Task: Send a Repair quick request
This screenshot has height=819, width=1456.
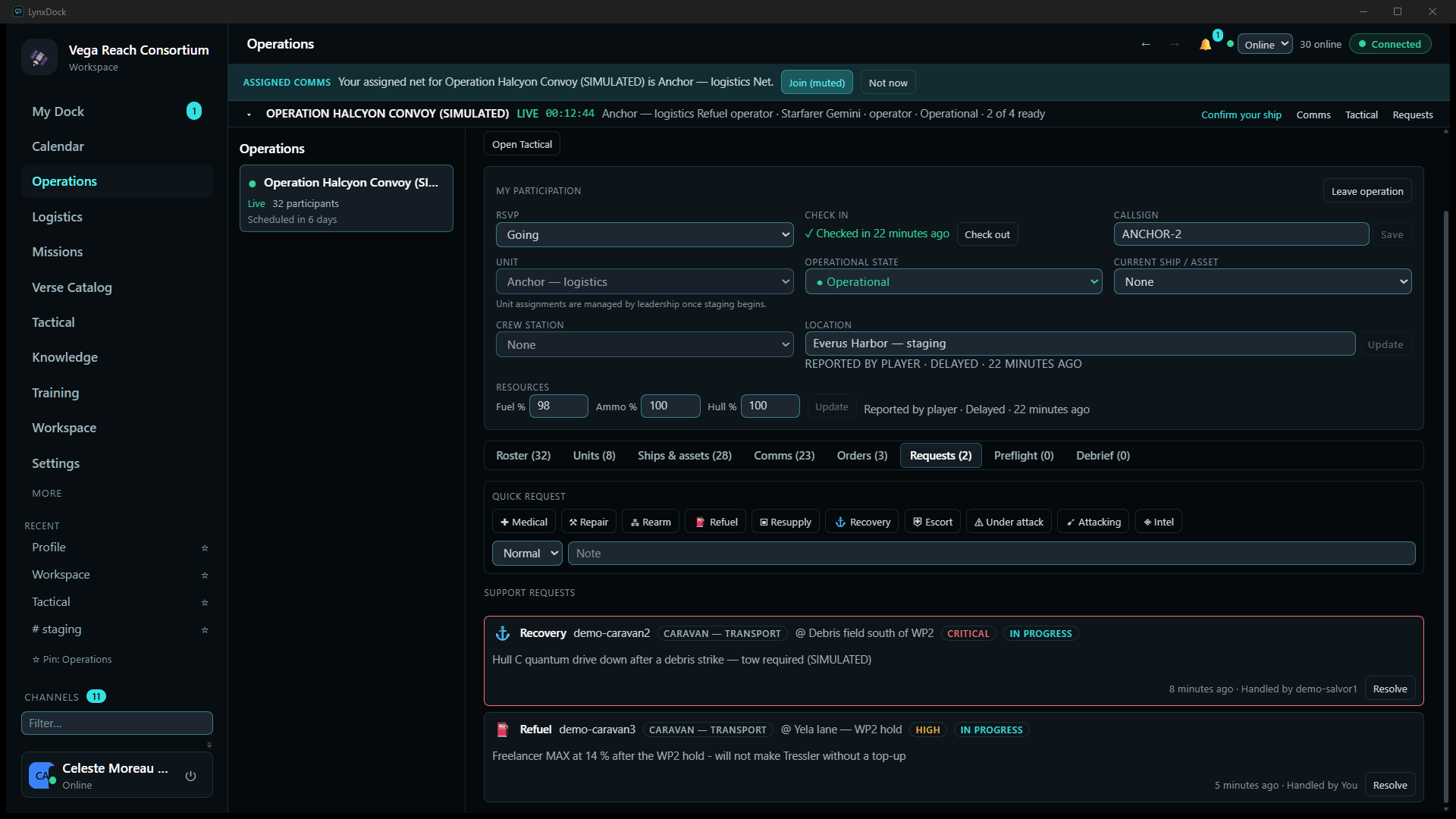Action: [588, 522]
